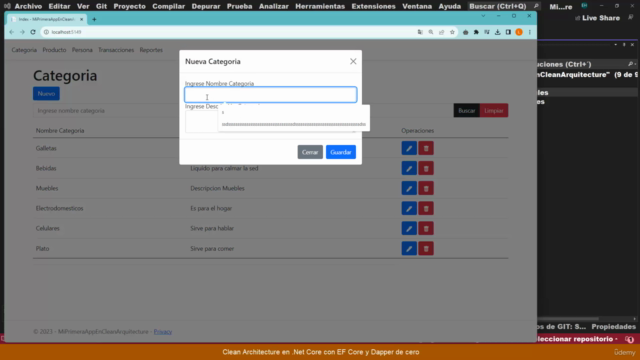This screenshot has width=640, height=360.
Task: Click the localhost address bar
Action: coord(229,32)
